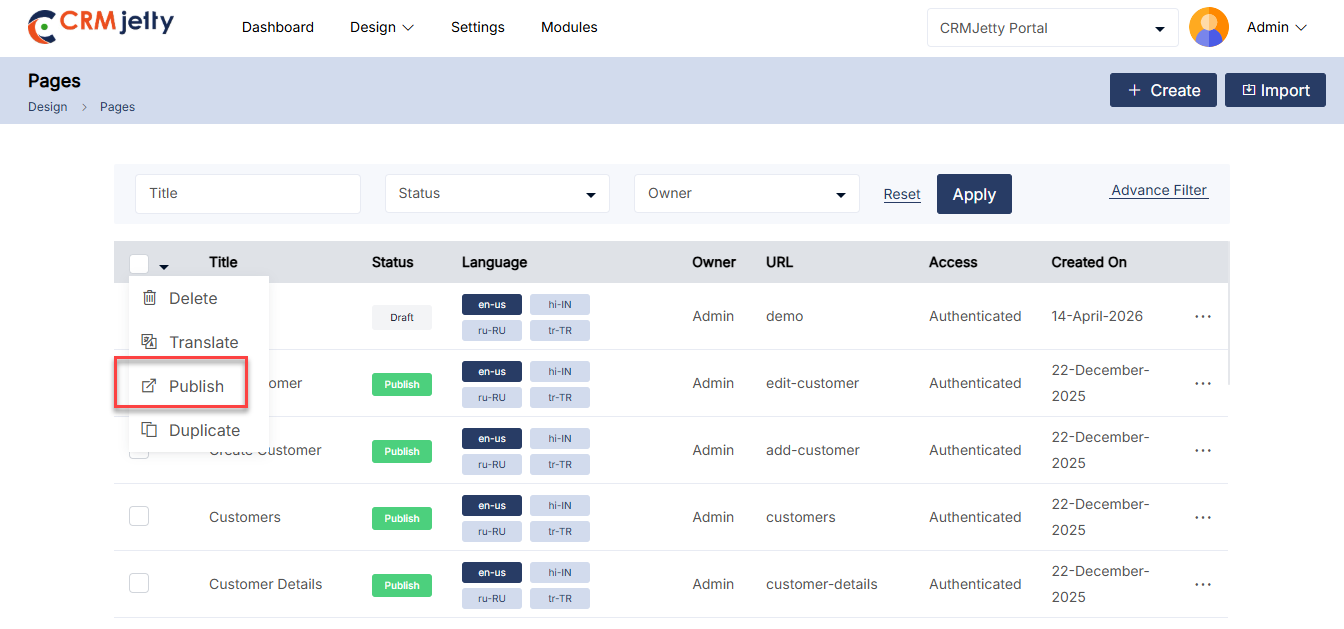
Task: Open the Modules menu item
Action: (x=569, y=27)
